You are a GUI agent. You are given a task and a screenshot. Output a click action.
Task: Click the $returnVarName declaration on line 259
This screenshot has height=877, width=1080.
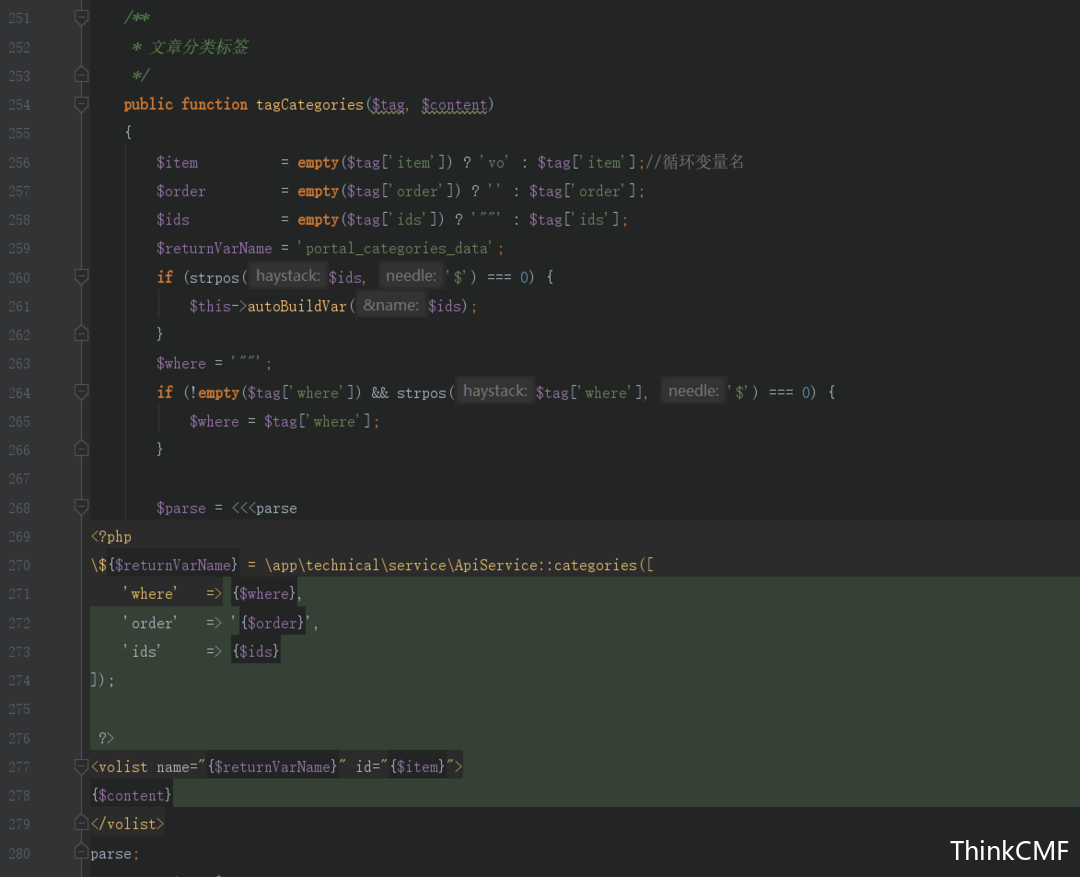214,249
